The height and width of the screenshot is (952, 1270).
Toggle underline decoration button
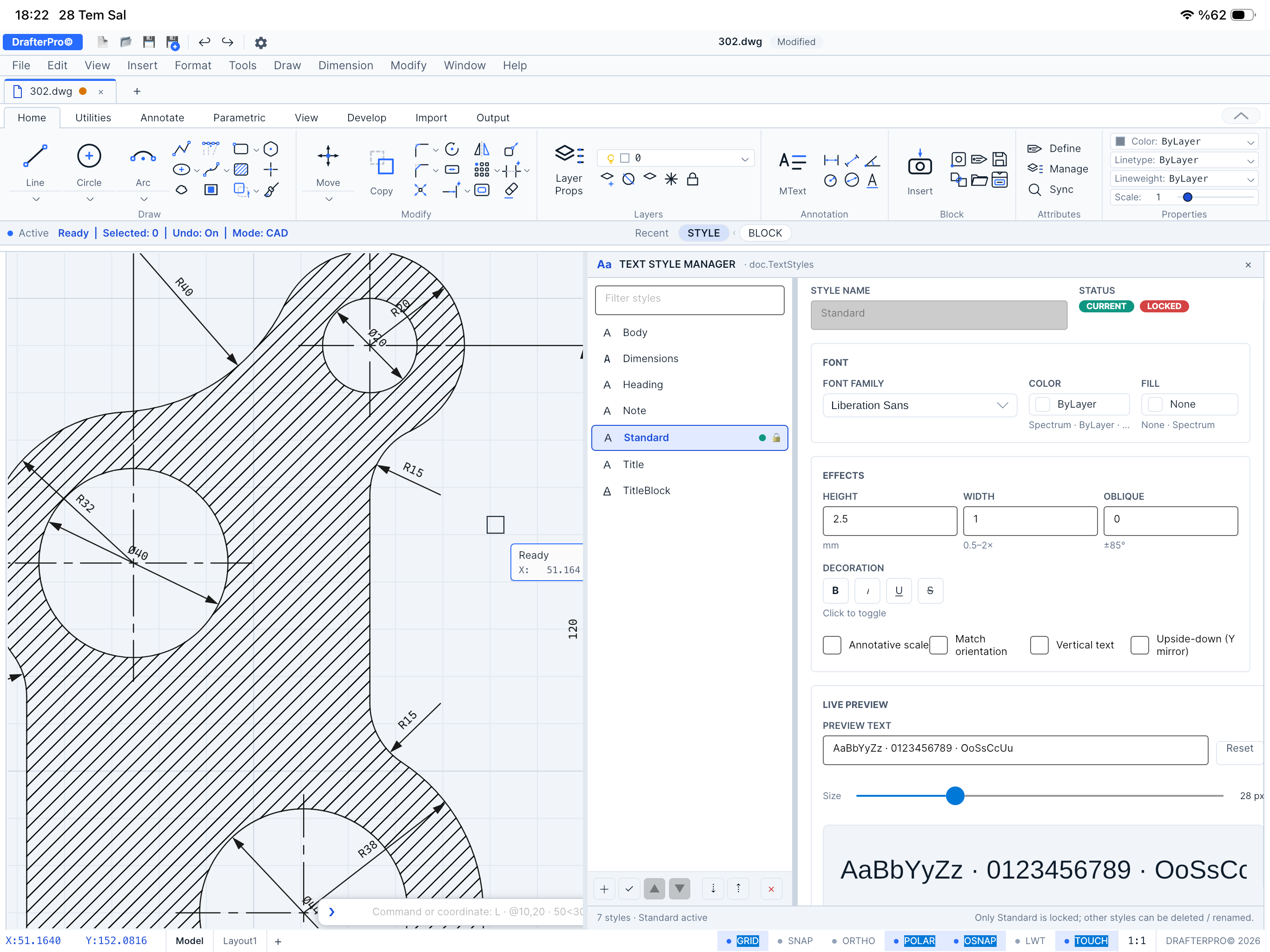tap(899, 590)
